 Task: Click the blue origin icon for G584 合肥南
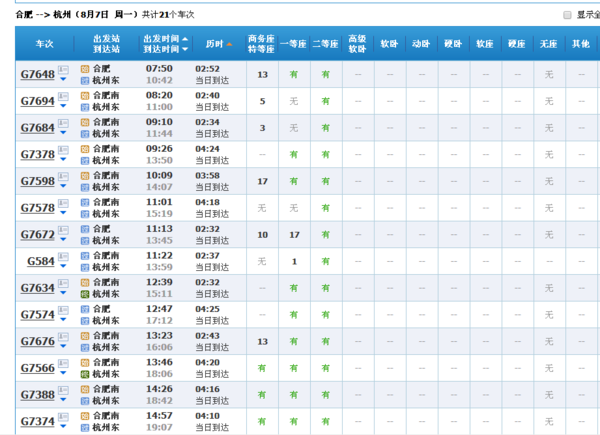coord(85,256)
